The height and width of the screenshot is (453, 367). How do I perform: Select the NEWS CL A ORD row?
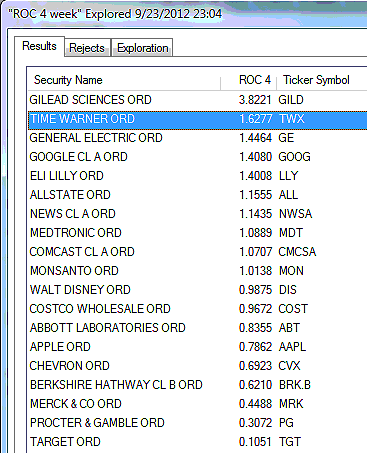(x=198, y=214)
